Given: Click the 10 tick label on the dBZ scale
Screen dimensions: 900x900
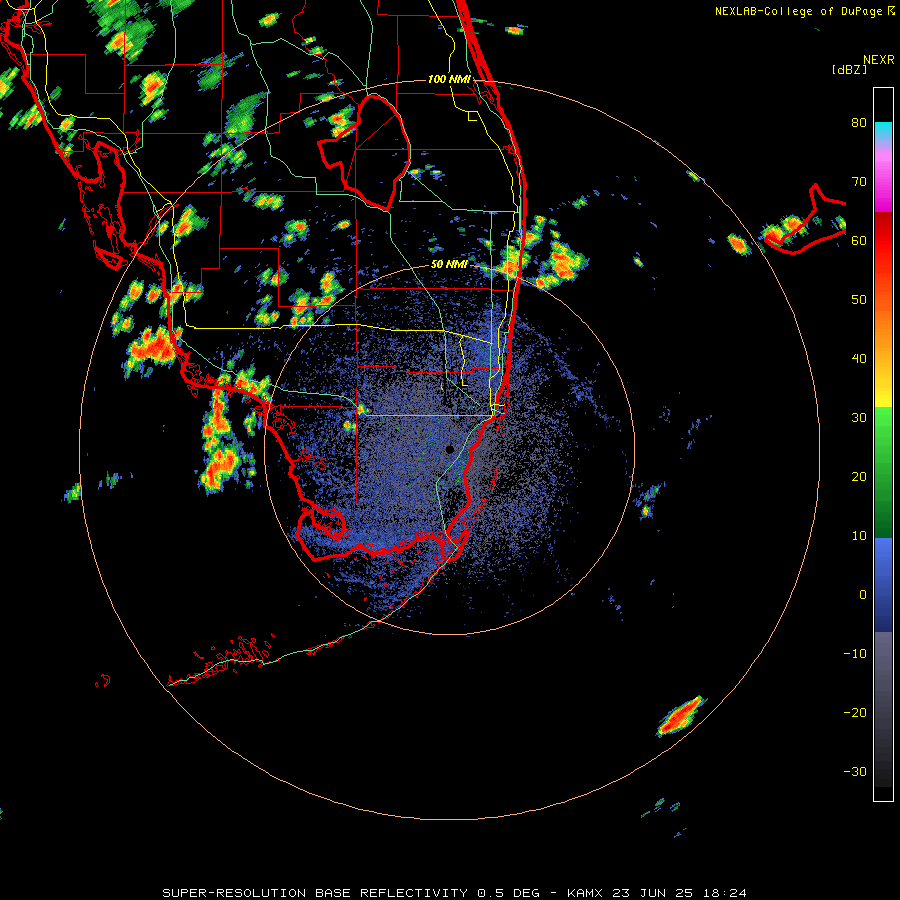Looking at the screenshot, I should (859, 536).
